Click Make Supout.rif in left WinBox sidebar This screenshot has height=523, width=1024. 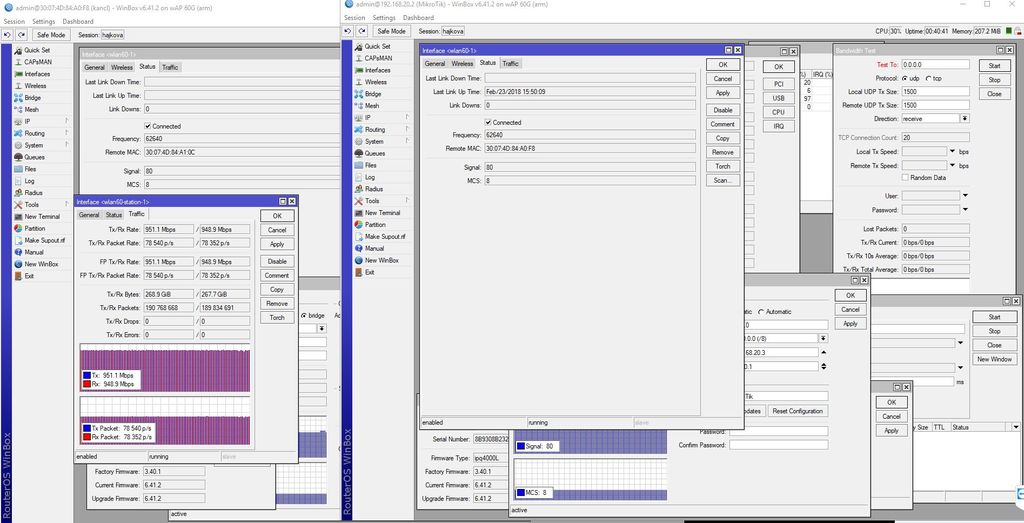[x=44, y=240]
